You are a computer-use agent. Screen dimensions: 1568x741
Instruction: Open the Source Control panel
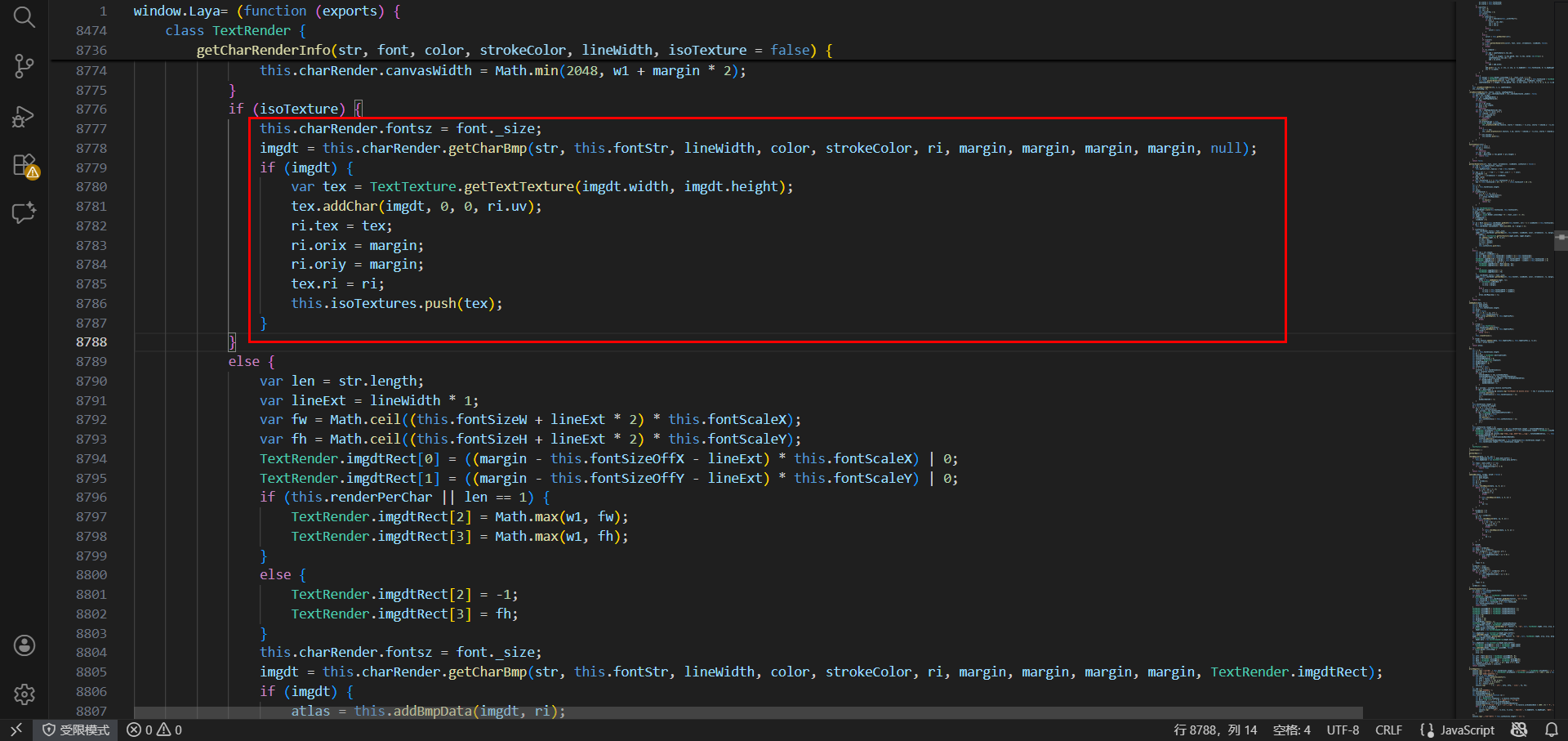[24, 66]
